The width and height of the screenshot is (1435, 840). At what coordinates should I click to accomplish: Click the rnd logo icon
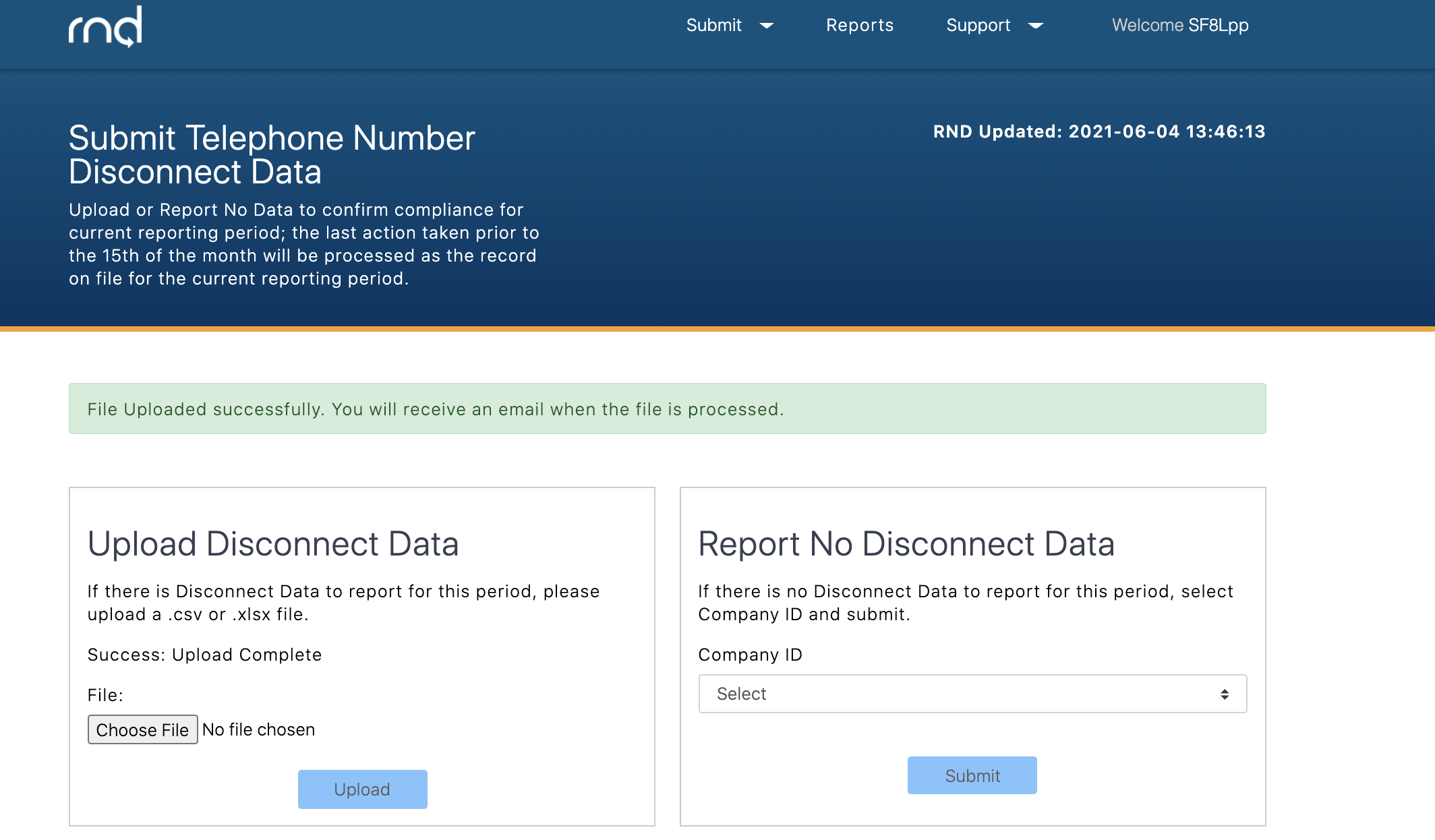point(105,27)
